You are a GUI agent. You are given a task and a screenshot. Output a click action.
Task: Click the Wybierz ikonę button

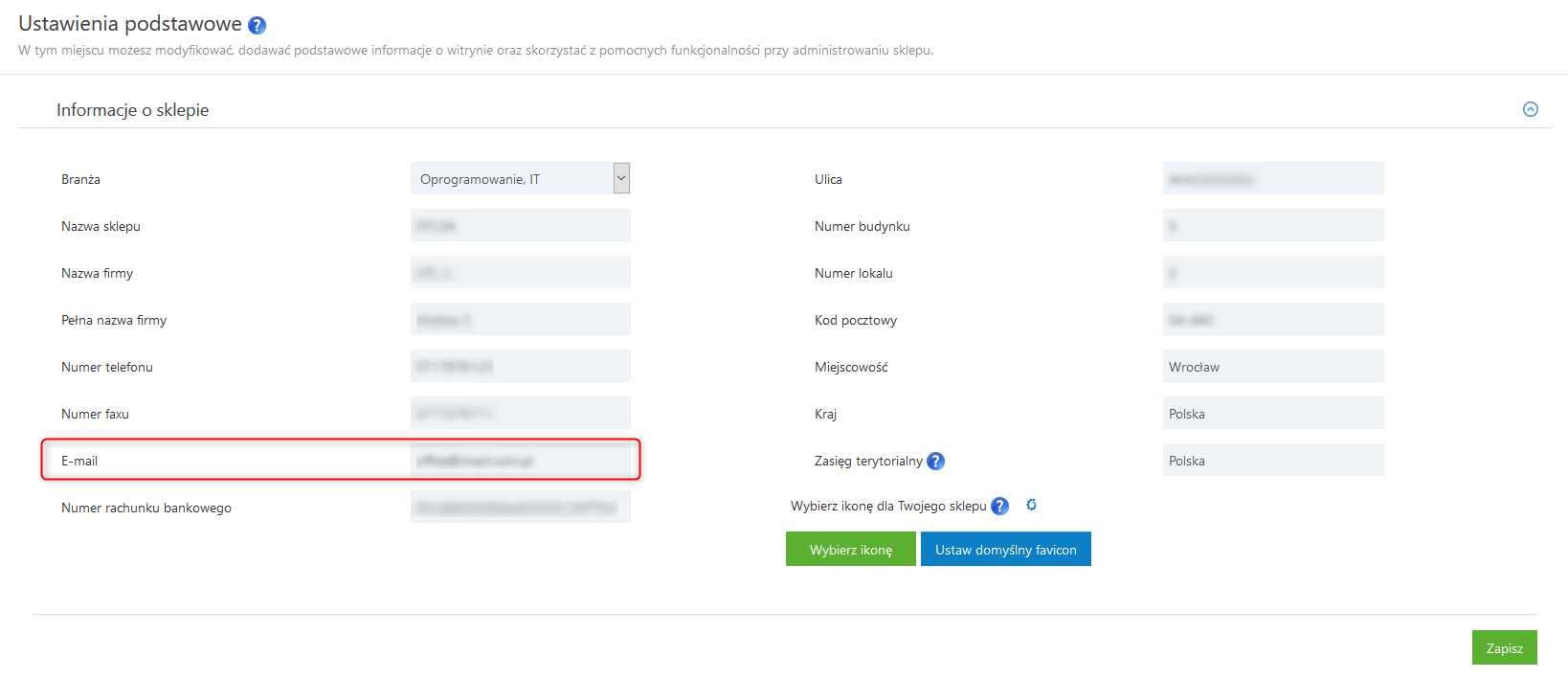pyautogui.click(x=850, y=550)
